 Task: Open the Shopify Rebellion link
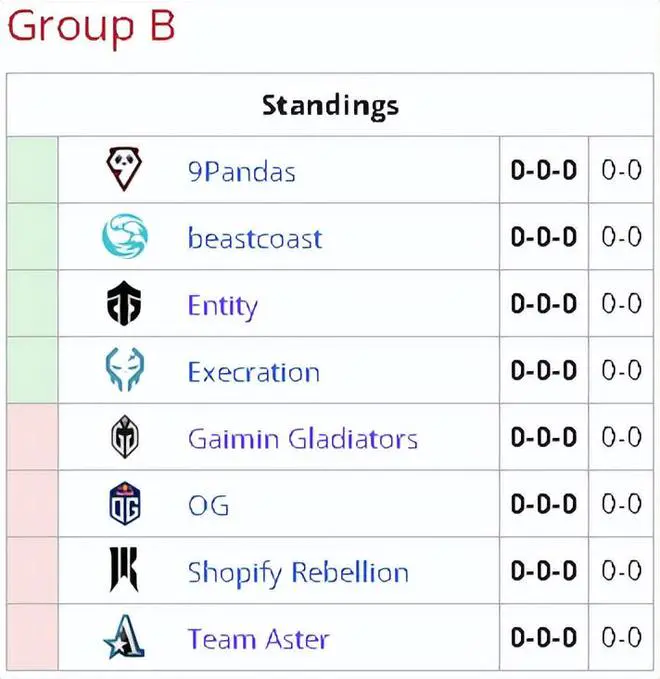pos(298,573)
